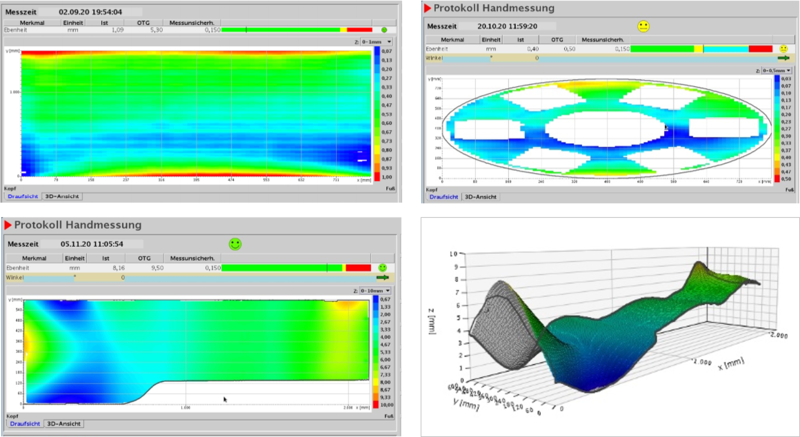The width and height of the screenshot is (800, 437).
Task: Select Draufsicht tab in 05.11.20 panel
Action: pyautogui.click(x=25, y=424)
